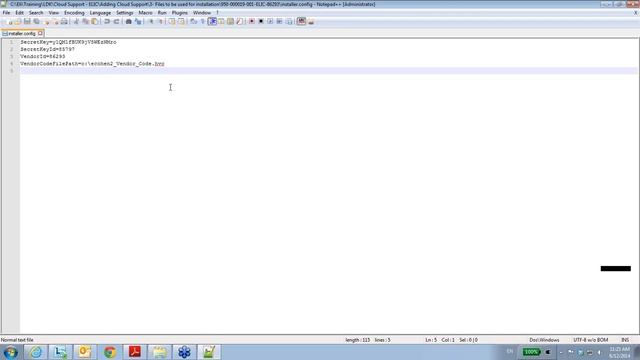Click the Save toolbar icon
This screenshot has height=360, width=640.
[27, 21]
